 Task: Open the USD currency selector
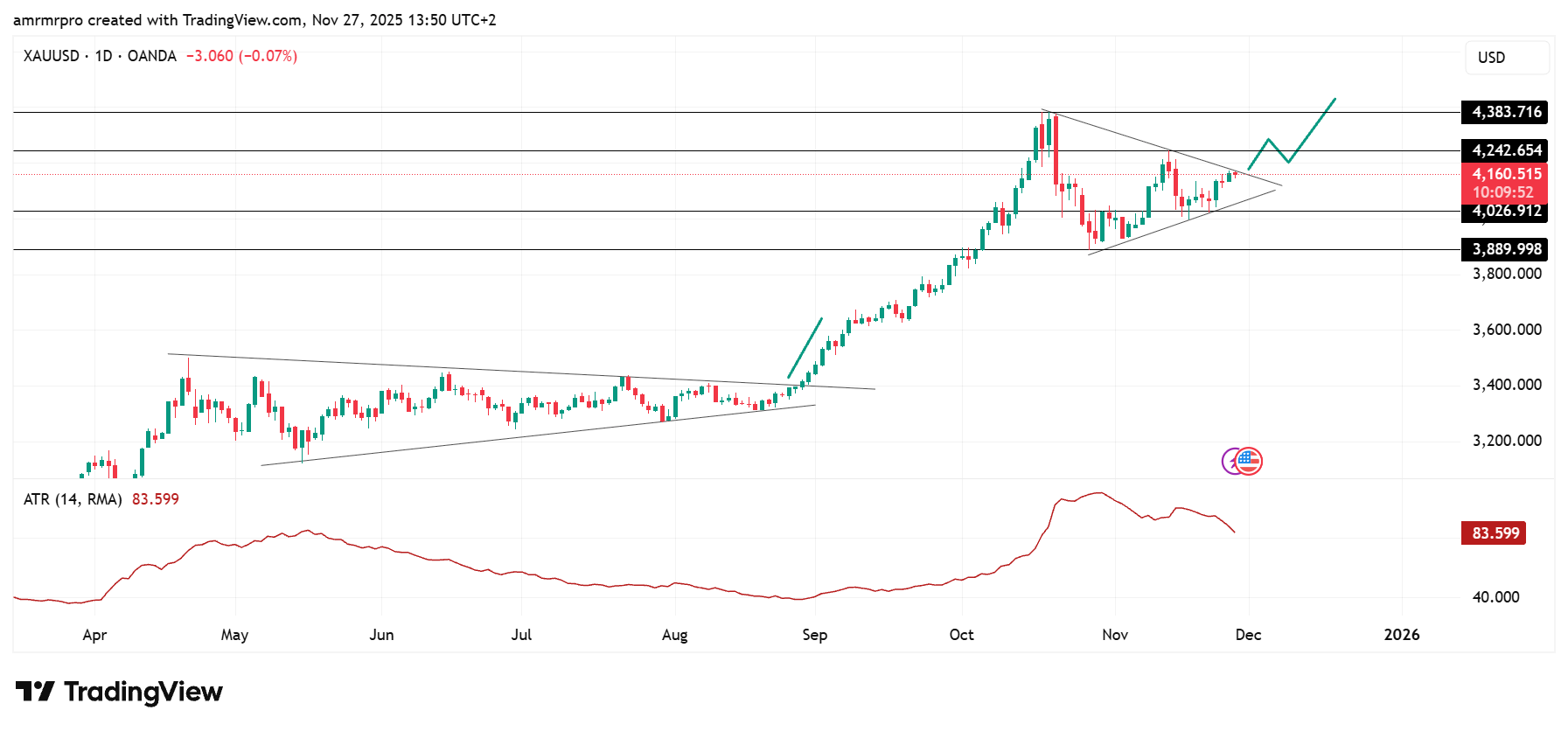[x=1506, y=58]
